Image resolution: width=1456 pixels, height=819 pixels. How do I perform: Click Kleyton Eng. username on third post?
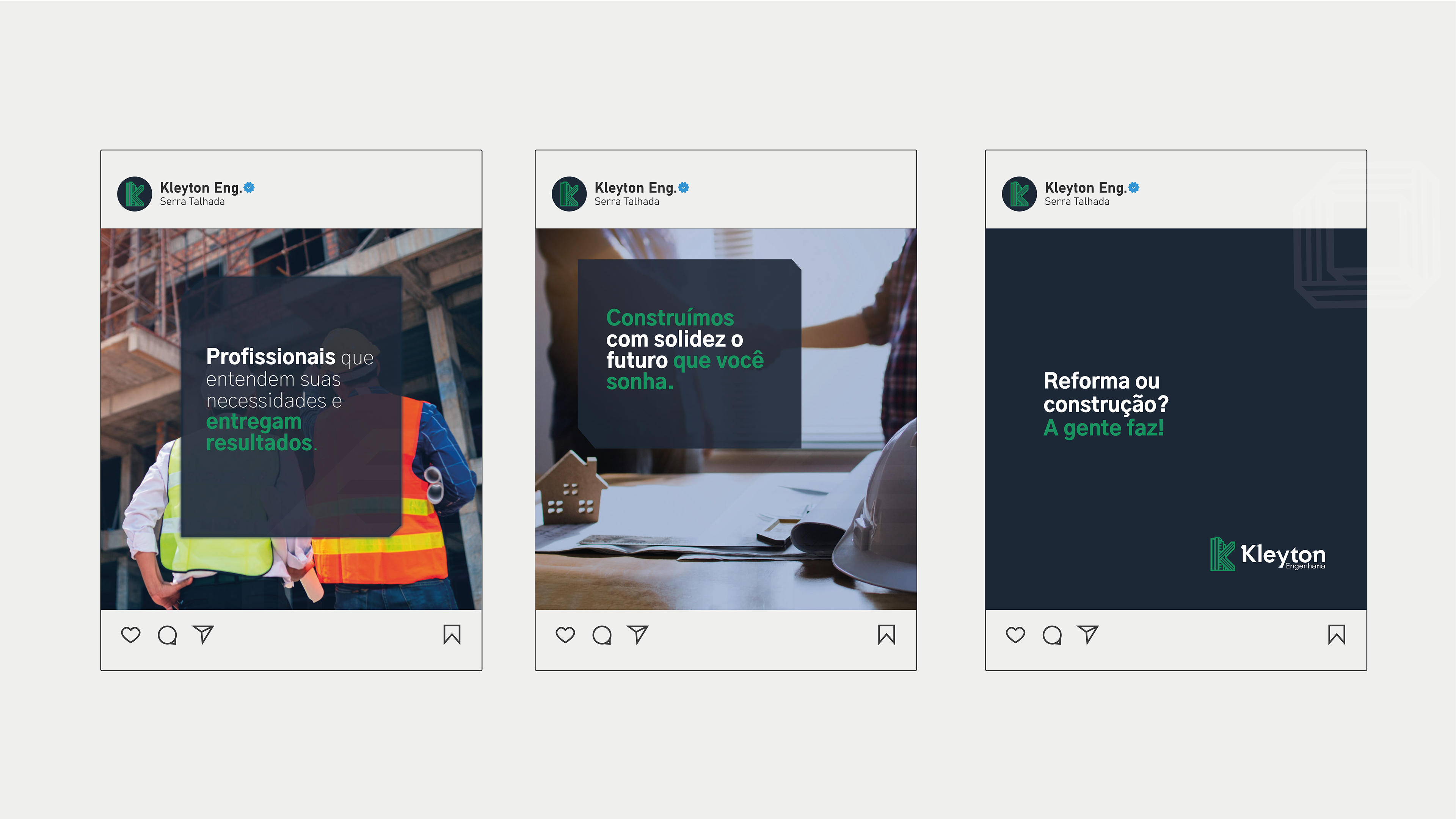1085,188
